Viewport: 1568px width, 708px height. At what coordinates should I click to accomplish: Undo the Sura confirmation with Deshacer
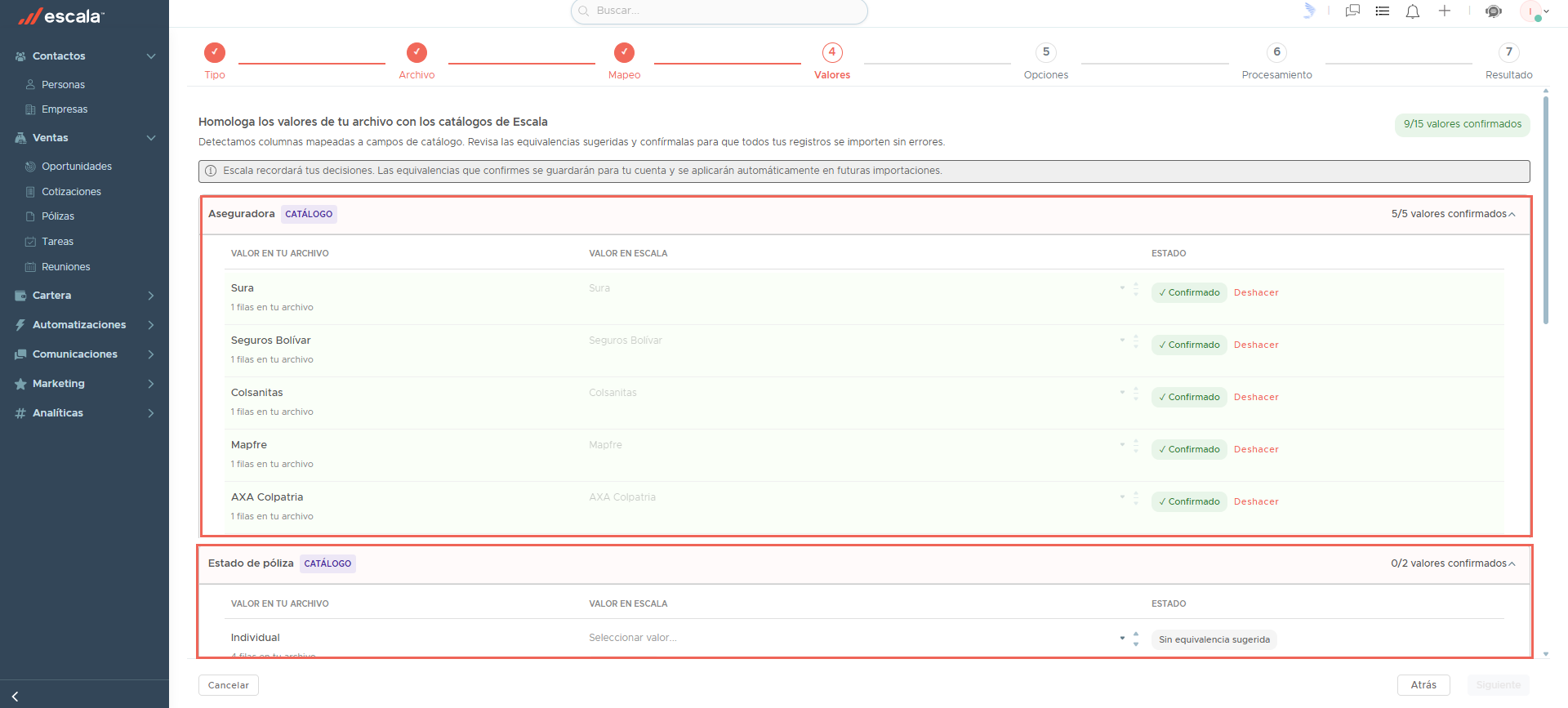(x=1256, y=292)
